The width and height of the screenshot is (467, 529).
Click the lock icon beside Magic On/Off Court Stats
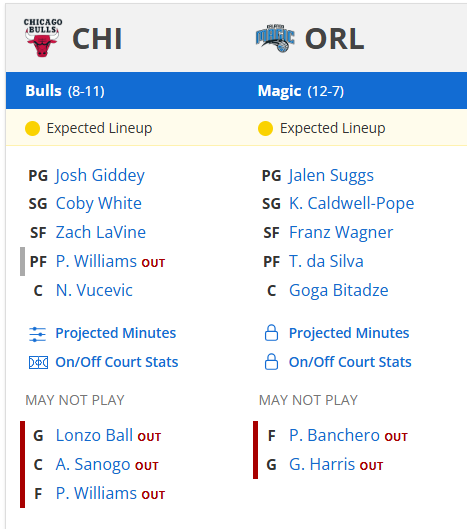(x=271, y=362)
